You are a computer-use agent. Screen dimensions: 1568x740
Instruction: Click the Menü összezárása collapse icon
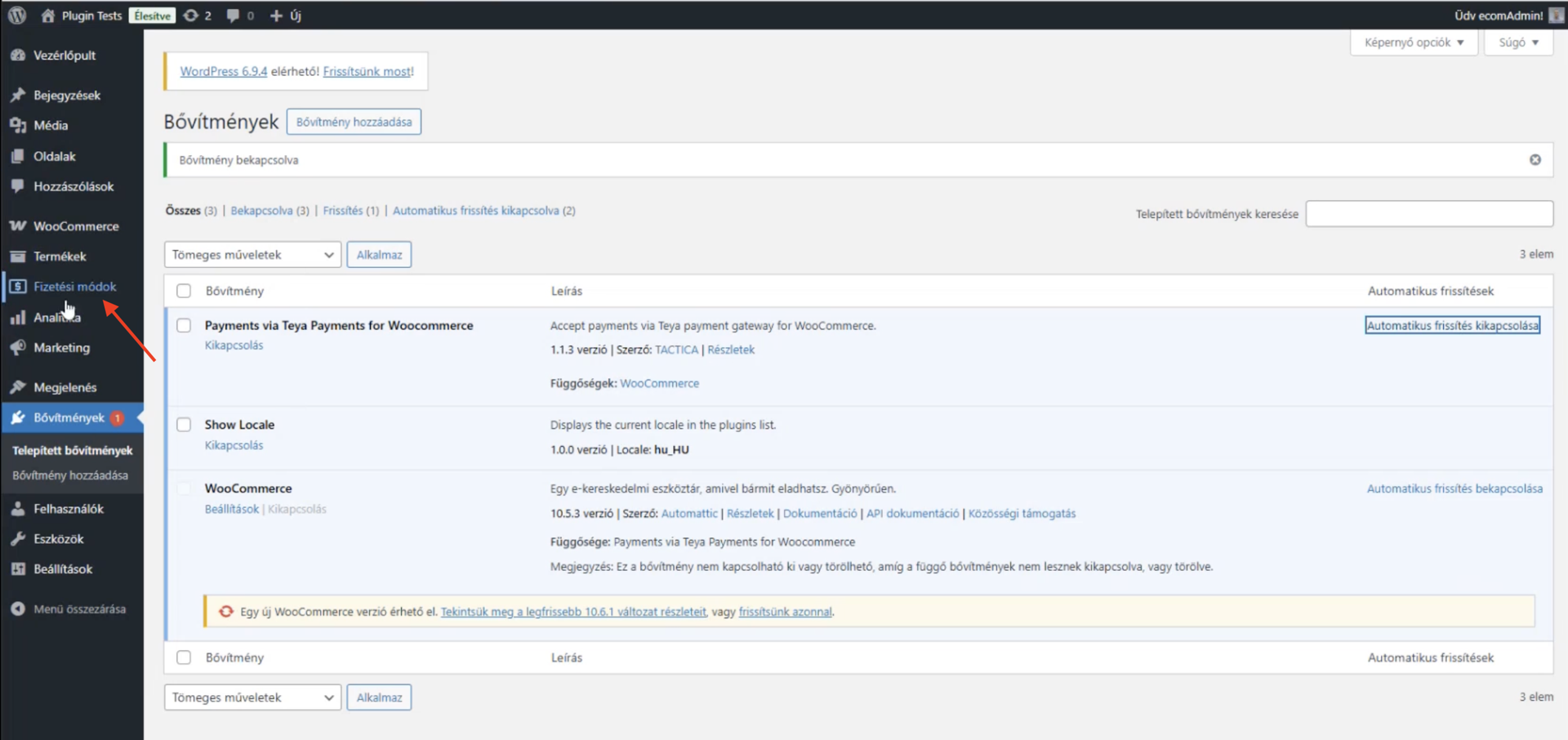(18, 609)
